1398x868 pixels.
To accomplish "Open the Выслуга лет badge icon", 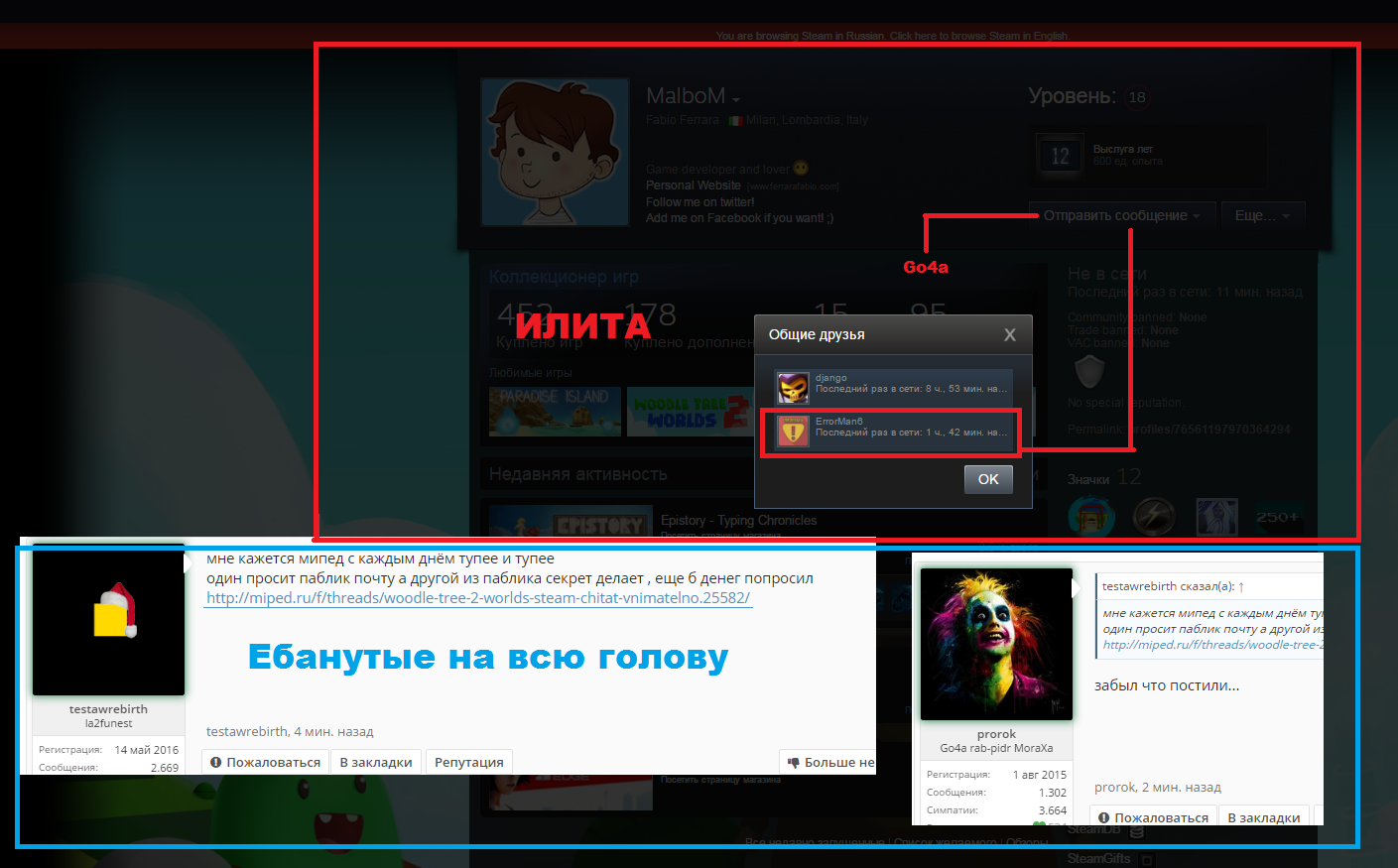I will click(x=1060, y=155).
